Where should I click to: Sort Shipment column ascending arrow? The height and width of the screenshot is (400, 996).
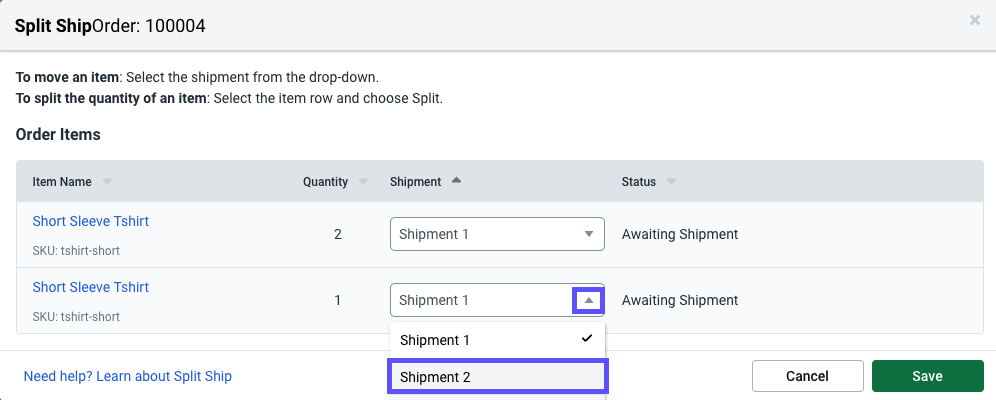[x=456, y=180]
